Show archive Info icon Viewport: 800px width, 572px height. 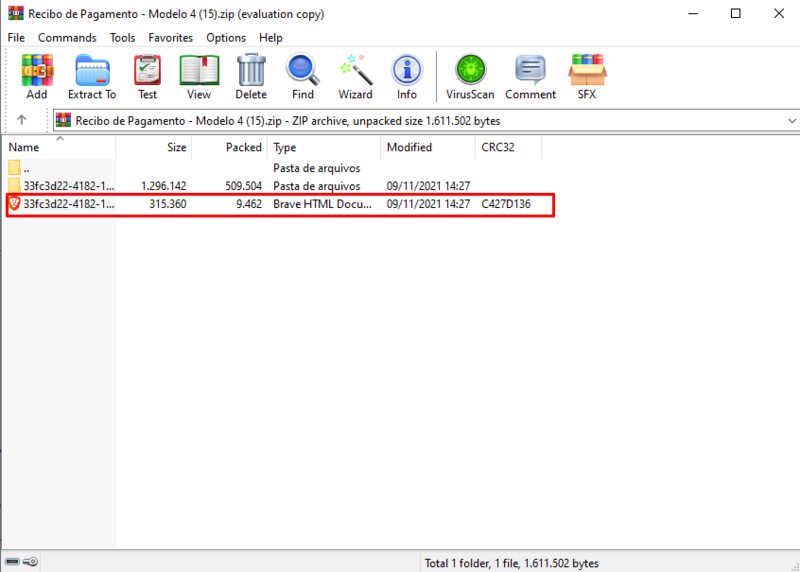point(407,70)
